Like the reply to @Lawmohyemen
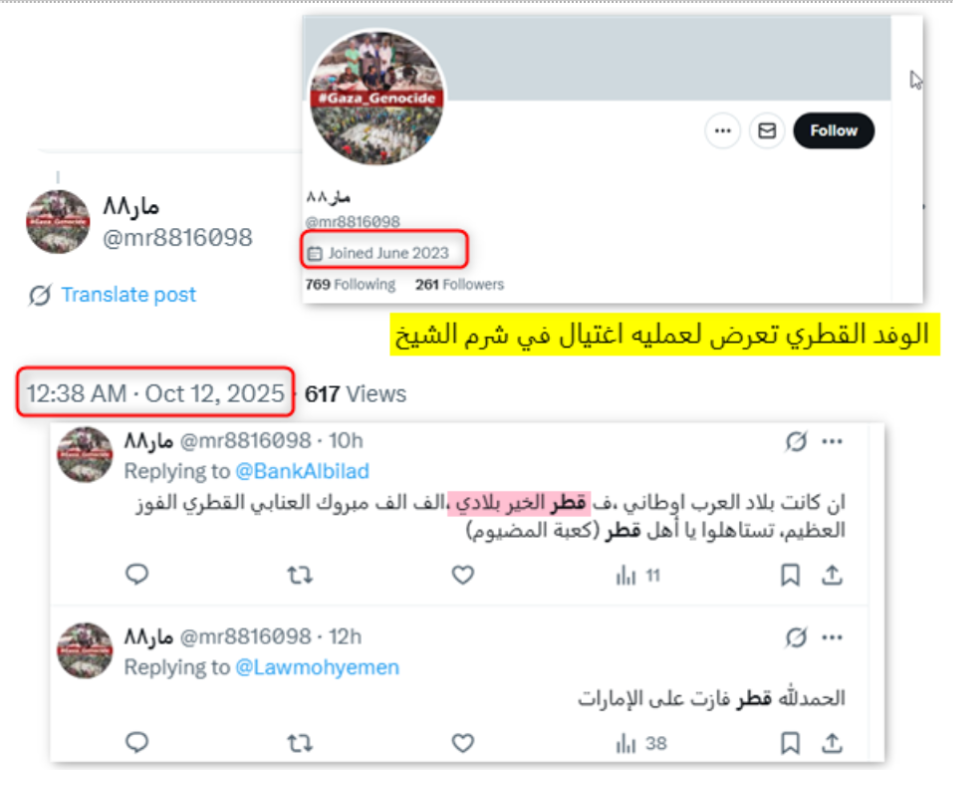This screenshot has height=788, width=953. click(x=463, y=743)
